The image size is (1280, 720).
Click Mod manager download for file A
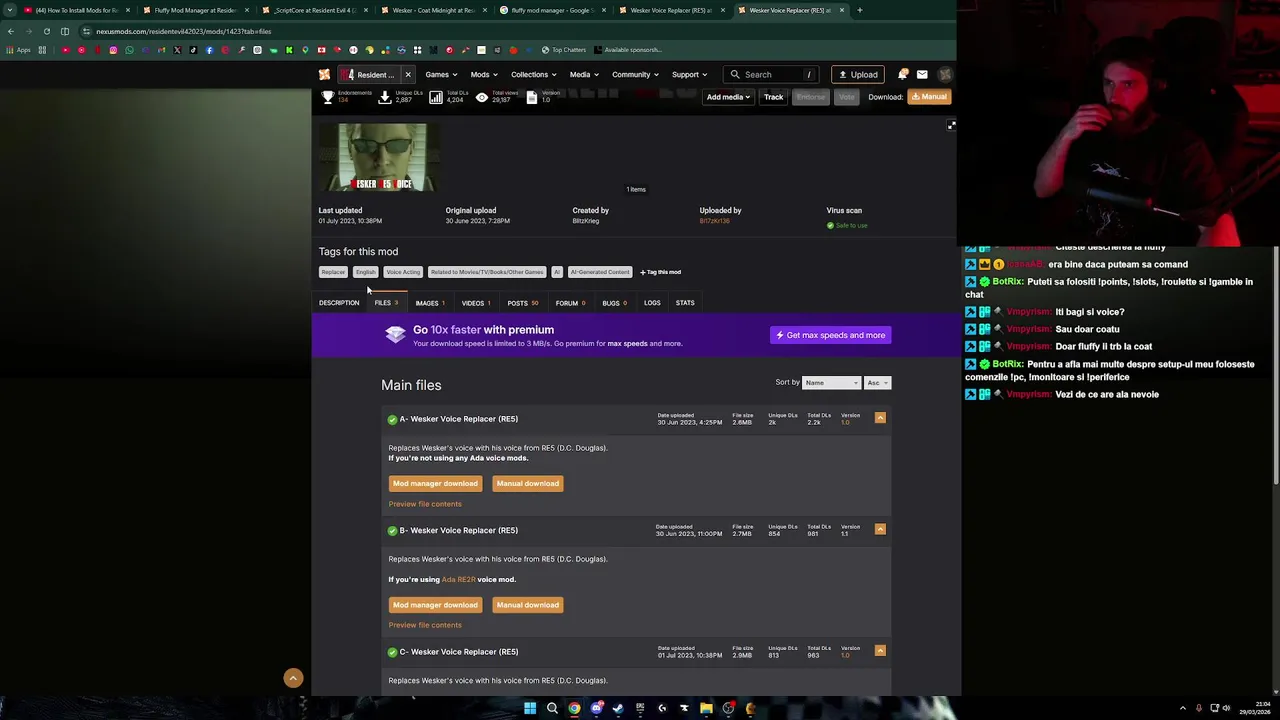[435, 484]
